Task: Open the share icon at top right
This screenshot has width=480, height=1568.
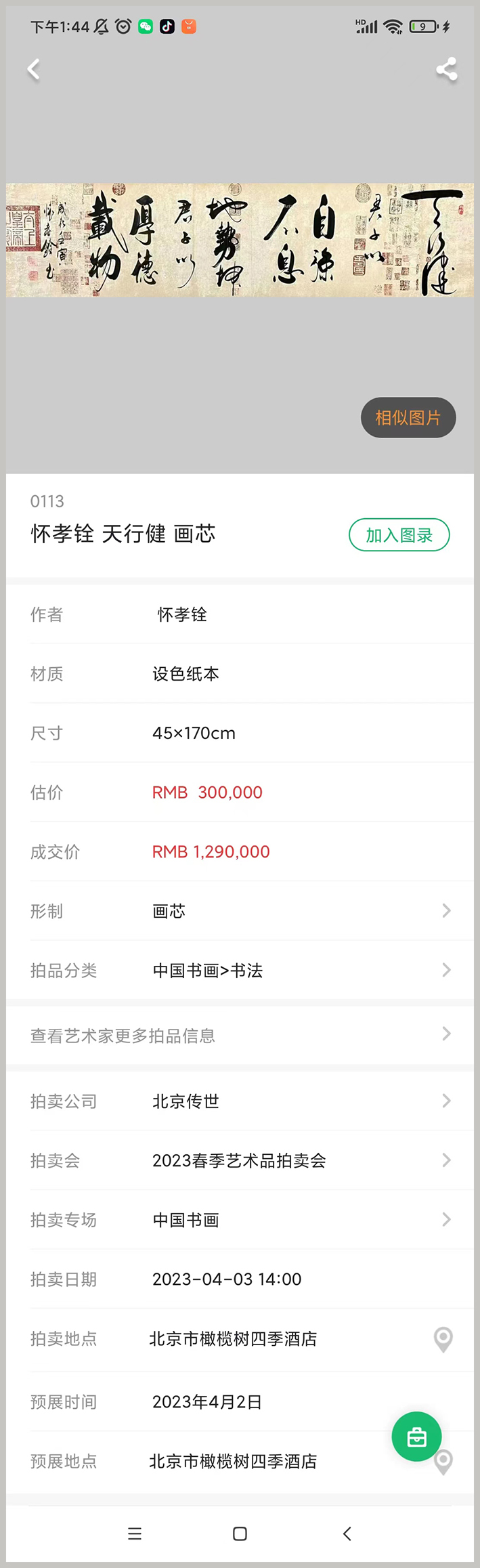Action: tap(446, 69)
